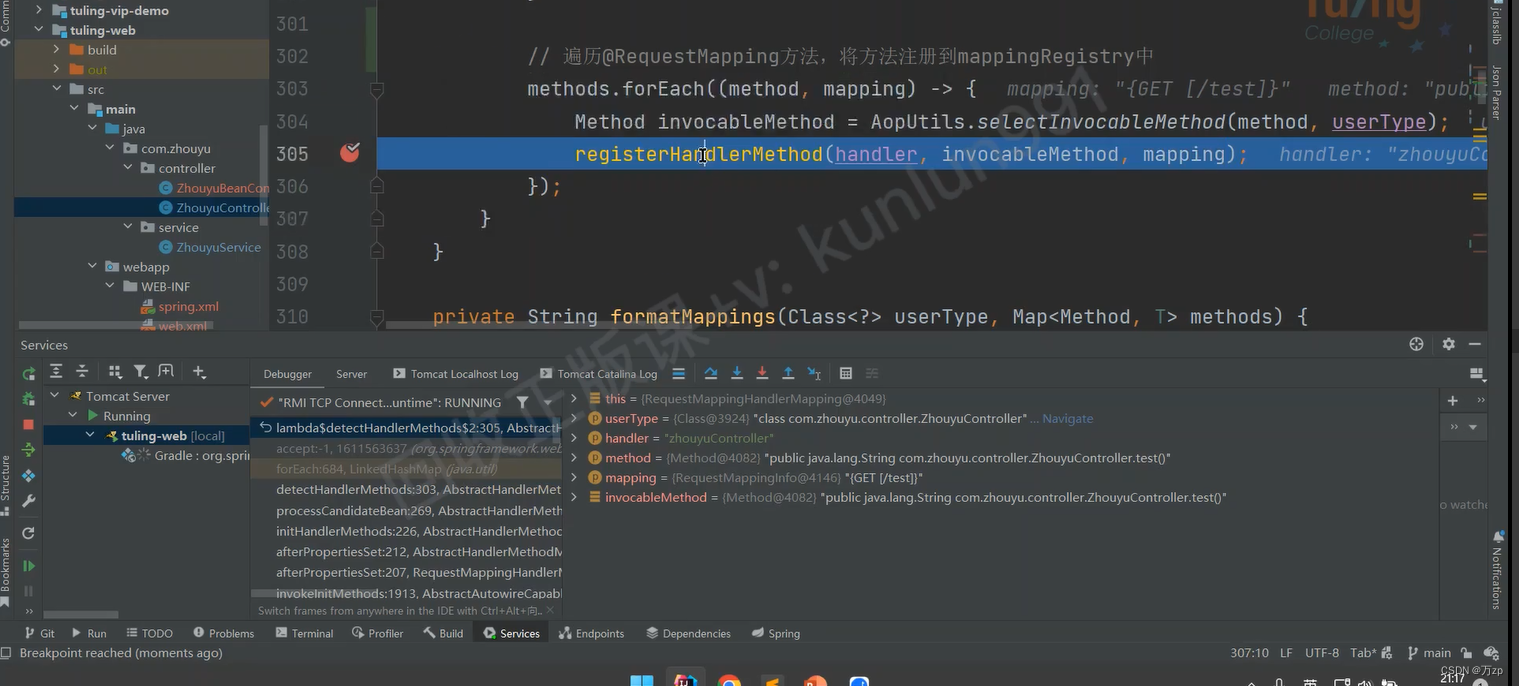The height and width of the screenshot is (686, 1519).
Task: Expand the handler variable
Action: click(x=574, y=438)
